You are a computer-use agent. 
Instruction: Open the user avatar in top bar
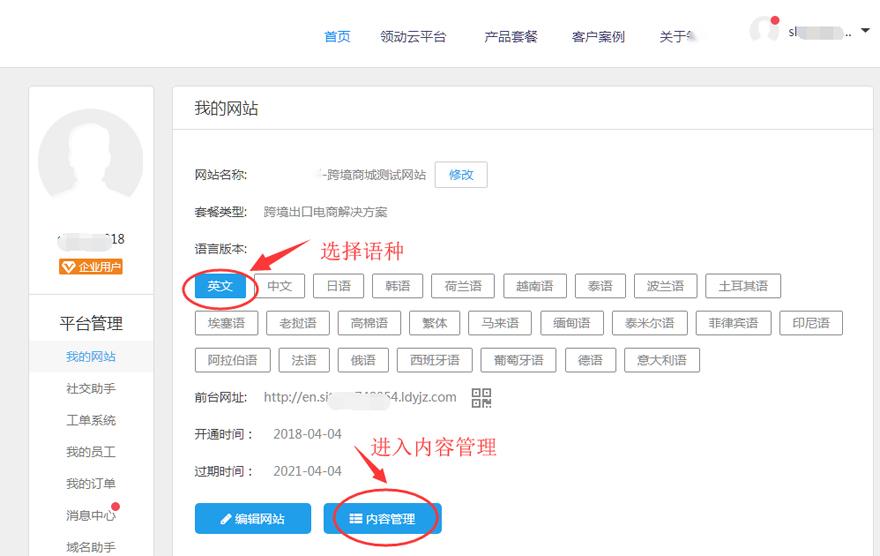pos(764,30)
